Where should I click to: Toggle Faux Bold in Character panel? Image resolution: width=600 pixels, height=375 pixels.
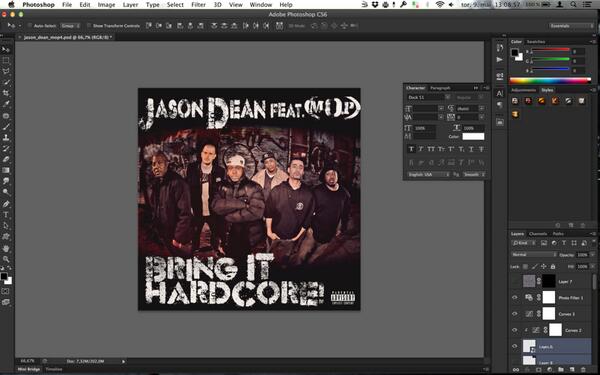(411, 149)
